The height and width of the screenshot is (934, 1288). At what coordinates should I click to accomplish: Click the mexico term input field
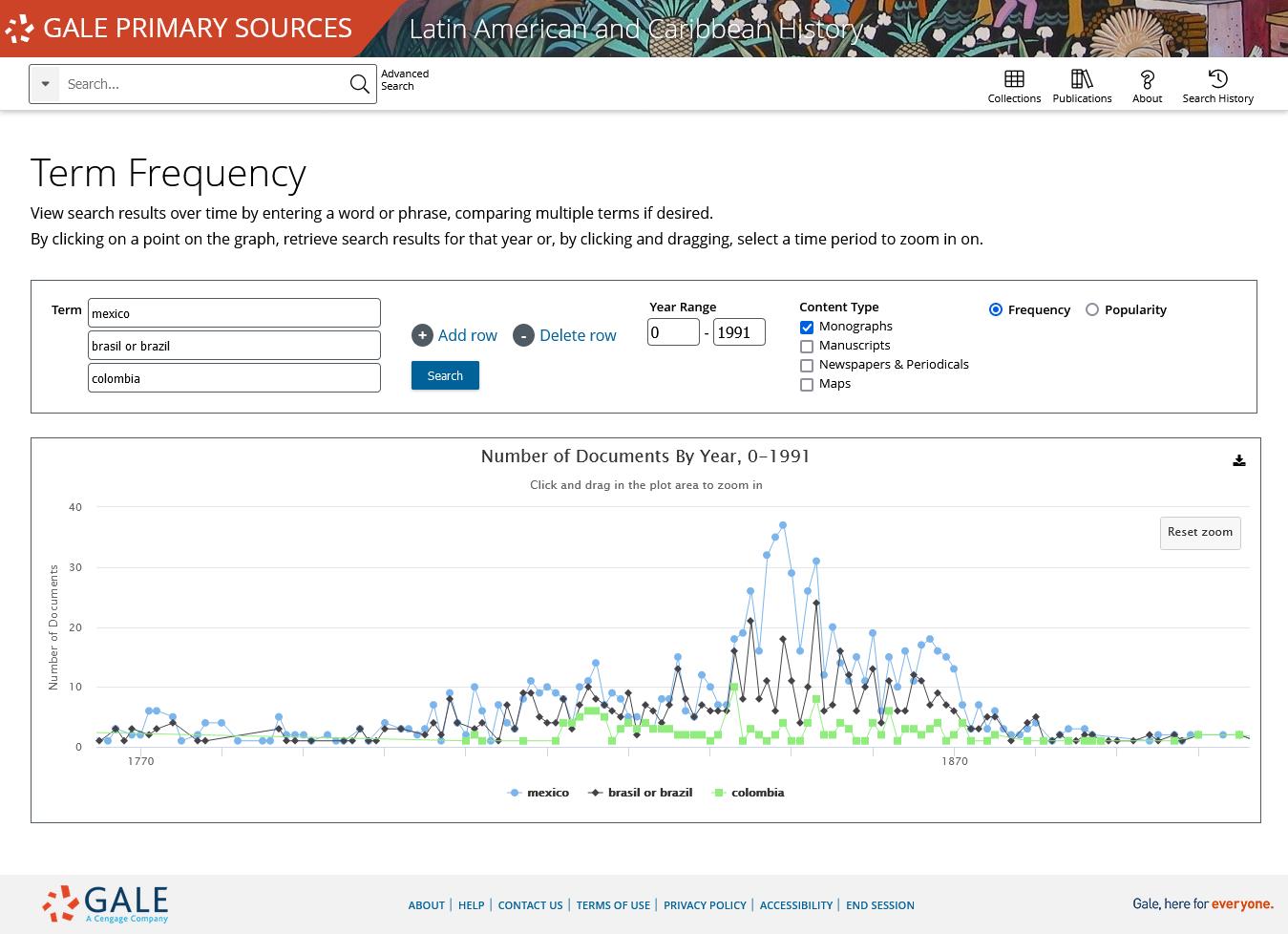pyautogui.click(x=234, y=312)
